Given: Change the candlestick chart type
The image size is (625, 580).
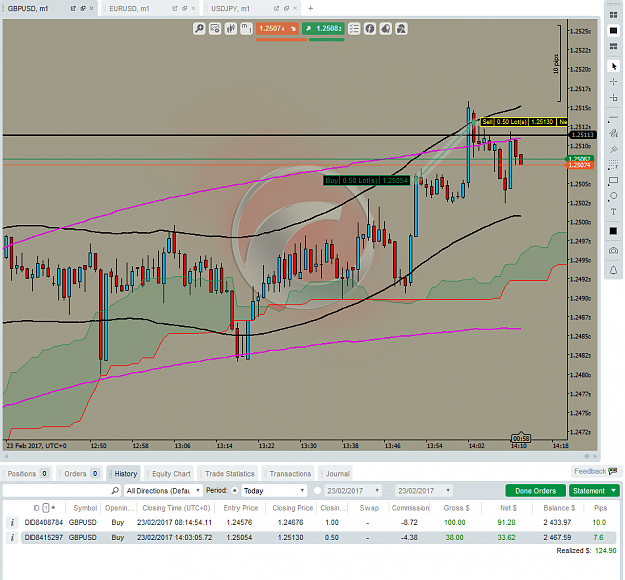Looking at the screenshot, I should 231,29.
